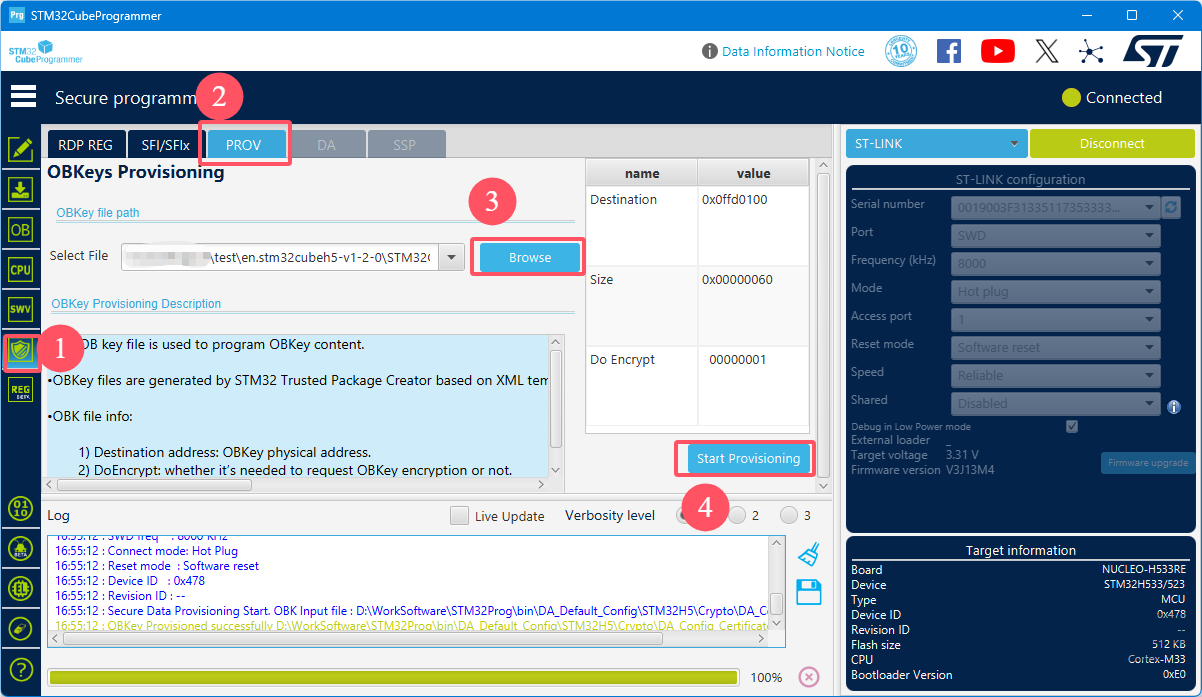
Task: Click the 10 years anniversary badge icon
Action: (x=901, y=51)
